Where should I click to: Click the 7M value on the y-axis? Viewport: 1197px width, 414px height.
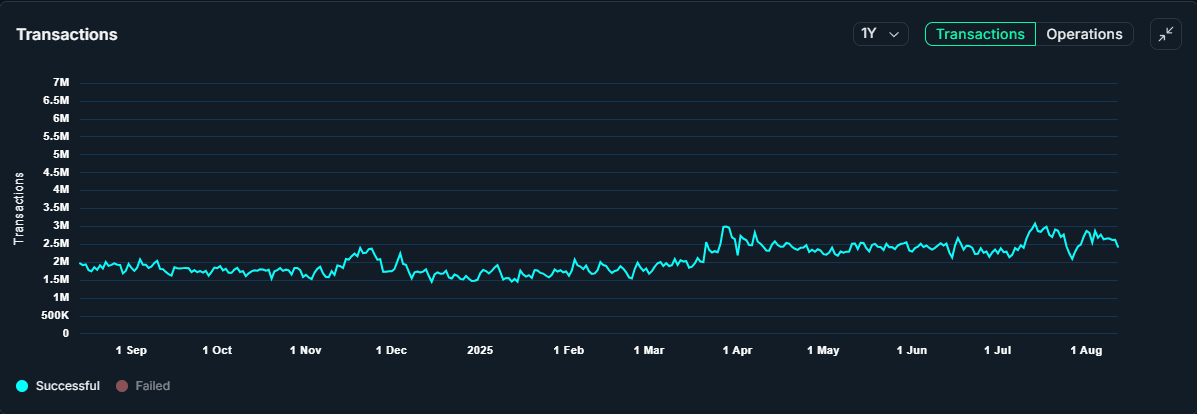[x=60, y=82]
